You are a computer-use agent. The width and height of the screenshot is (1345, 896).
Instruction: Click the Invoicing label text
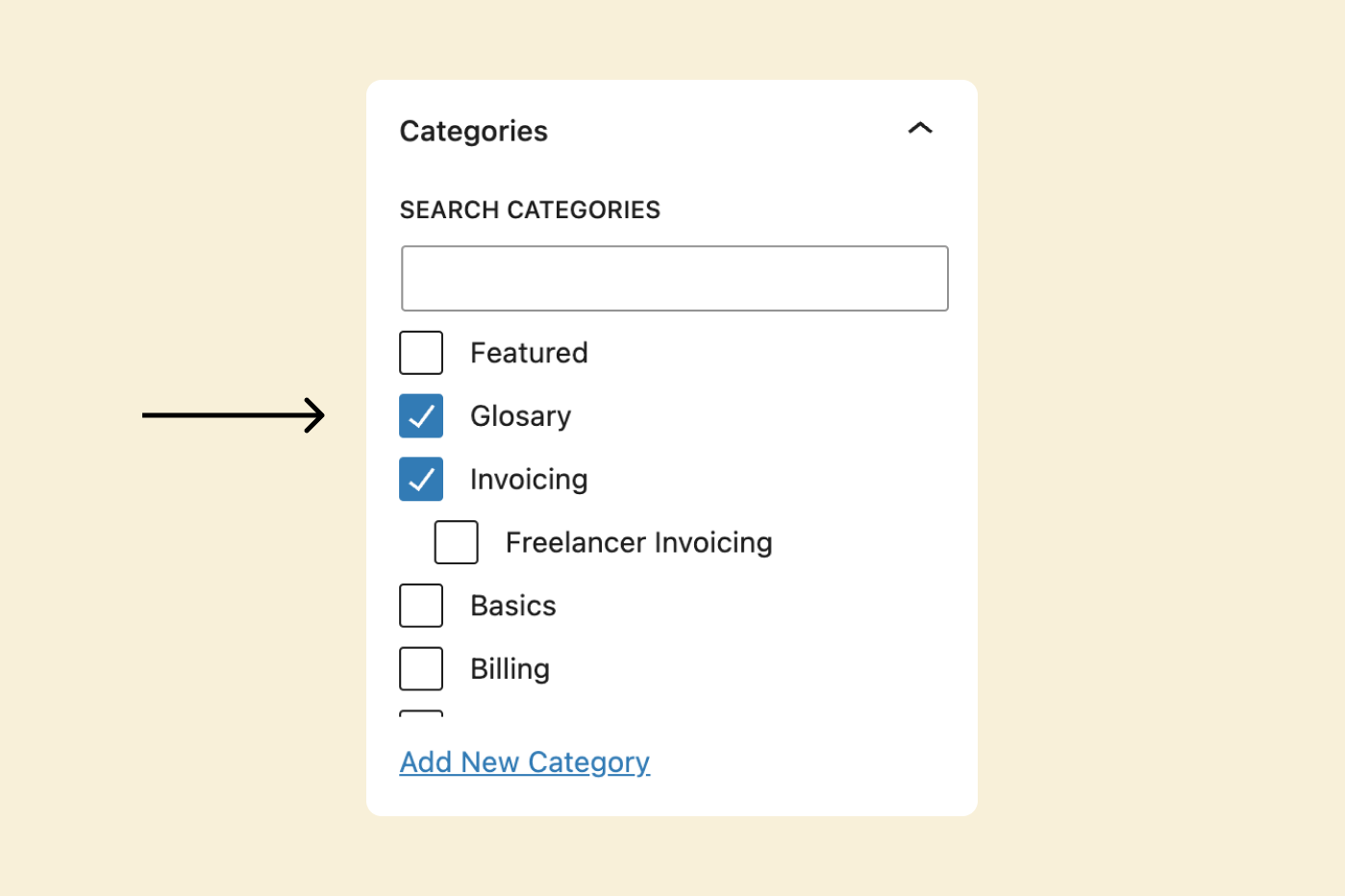coord(529,480)
